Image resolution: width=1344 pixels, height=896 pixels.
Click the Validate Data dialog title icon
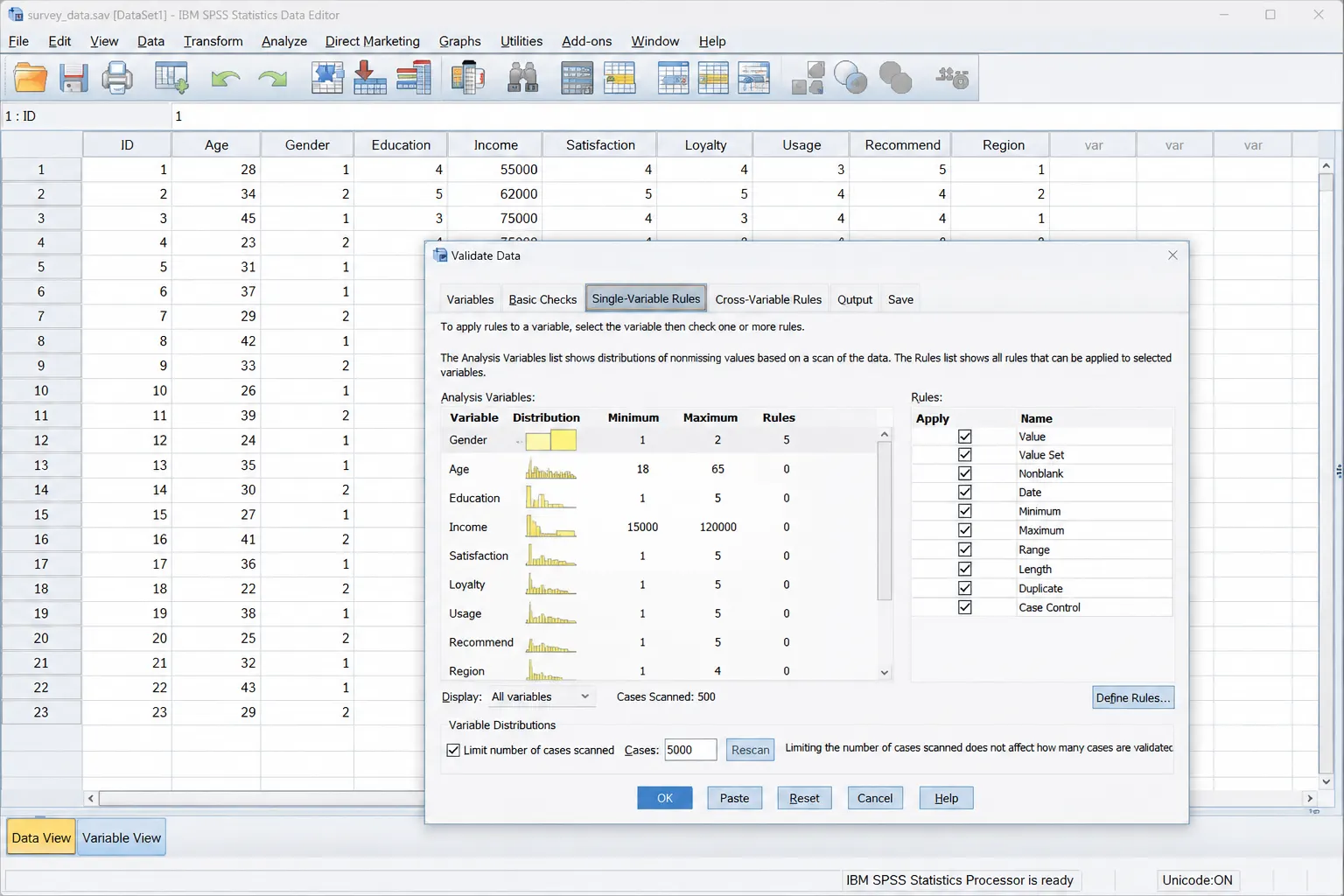tap(440, 255)
